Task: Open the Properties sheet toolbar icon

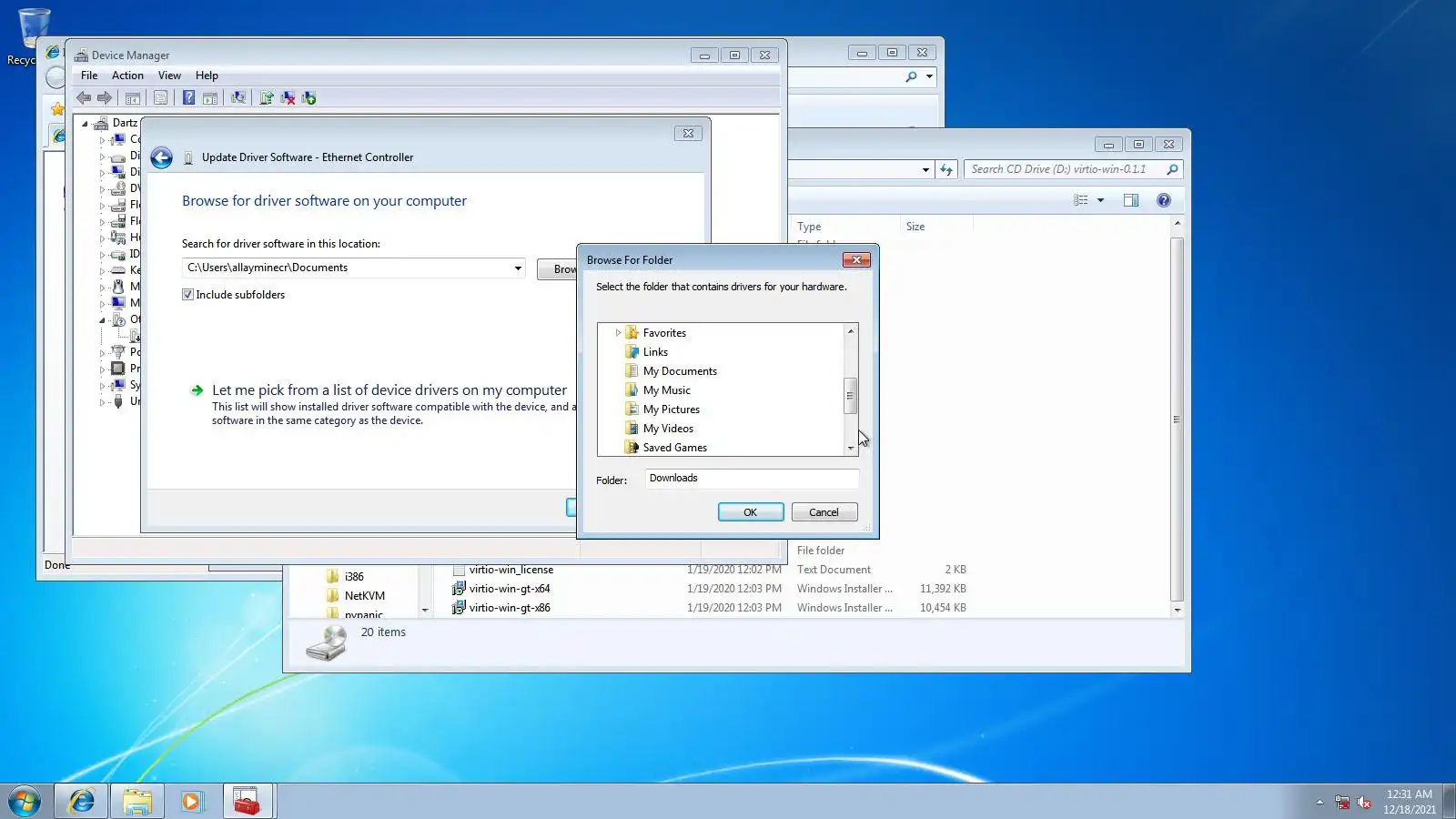Action: (x=161, y=98)
